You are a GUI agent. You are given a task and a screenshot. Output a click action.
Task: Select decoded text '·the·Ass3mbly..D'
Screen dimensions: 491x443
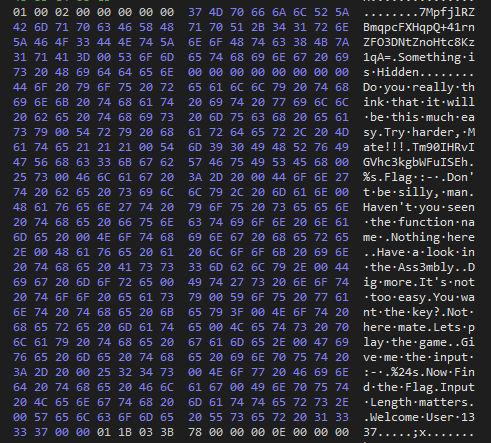419,267
